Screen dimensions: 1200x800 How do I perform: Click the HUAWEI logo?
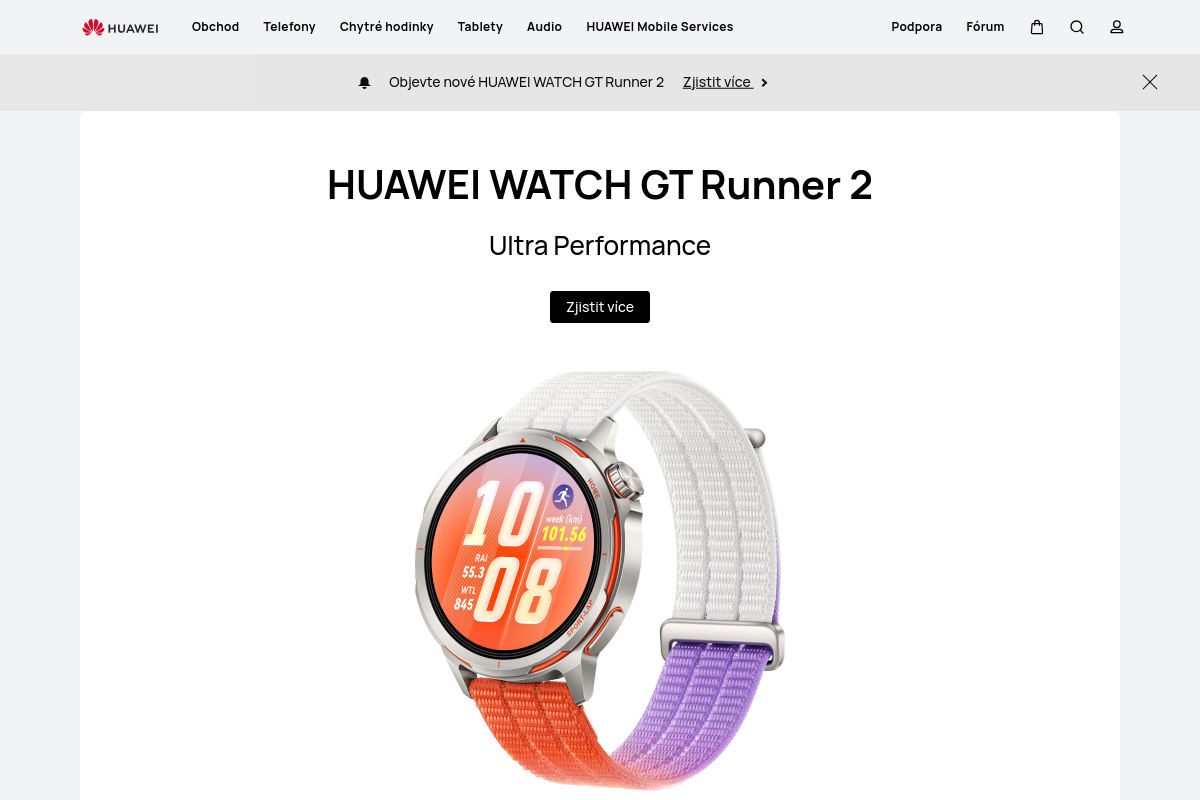click(120, 27)
